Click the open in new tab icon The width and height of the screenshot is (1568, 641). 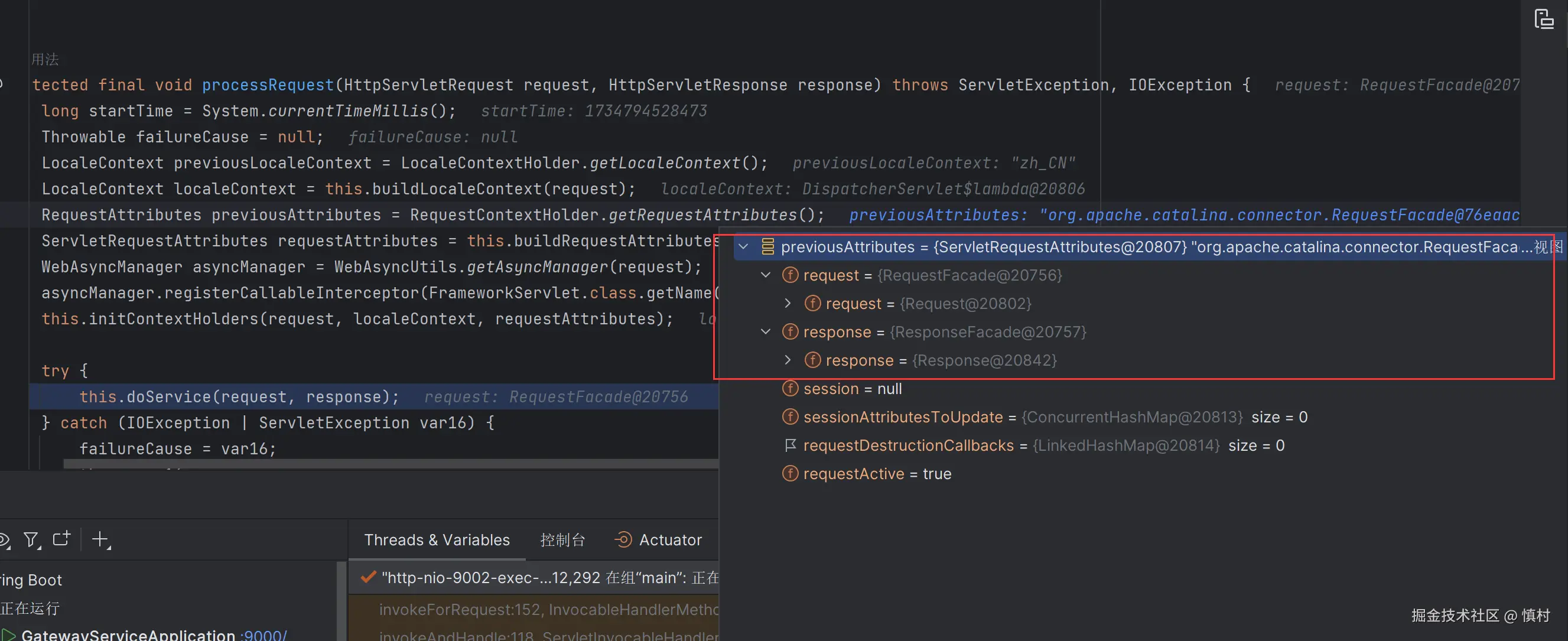click(x=61, y=539)
